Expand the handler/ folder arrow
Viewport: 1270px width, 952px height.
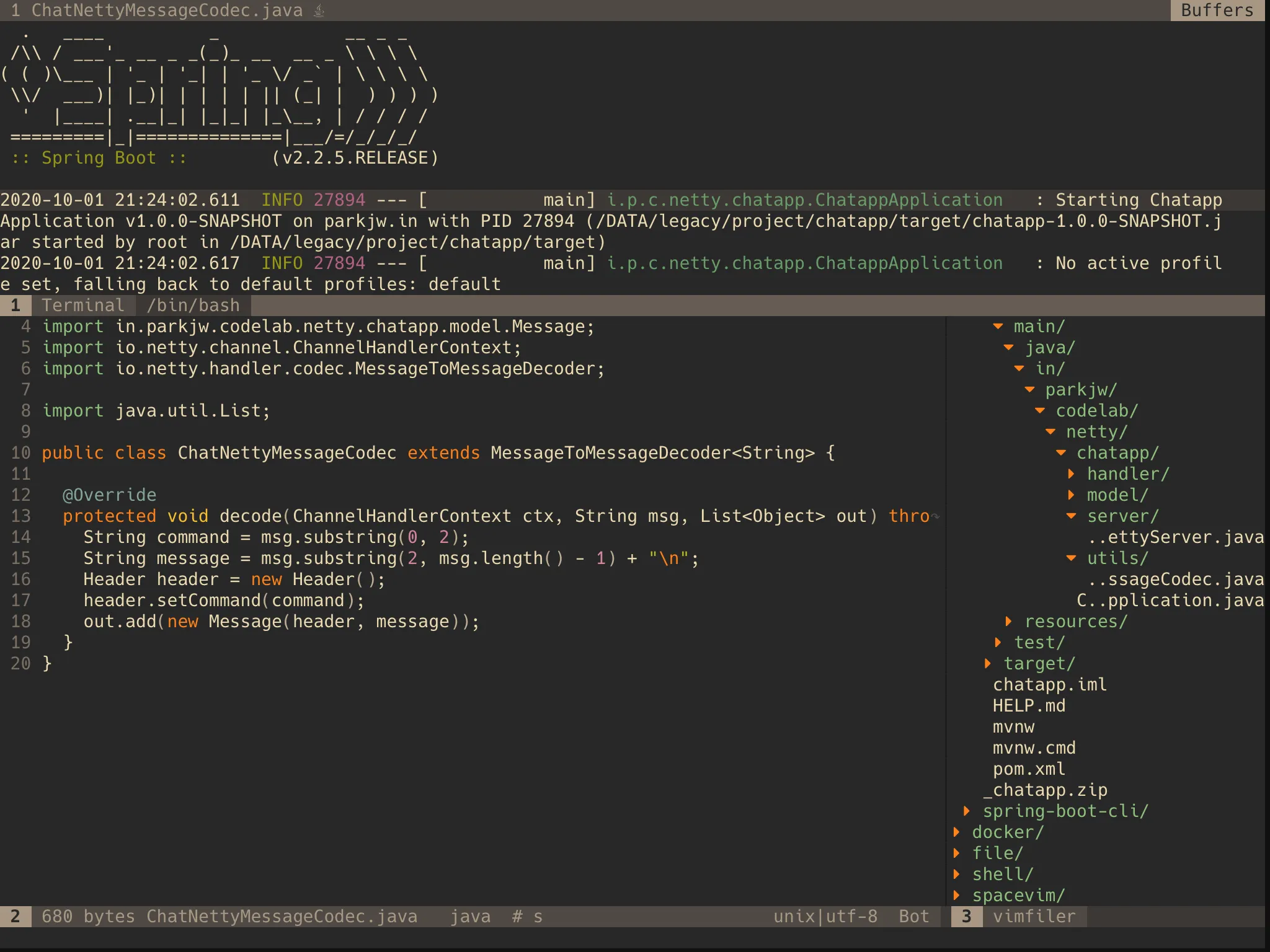coord(1071,474)
